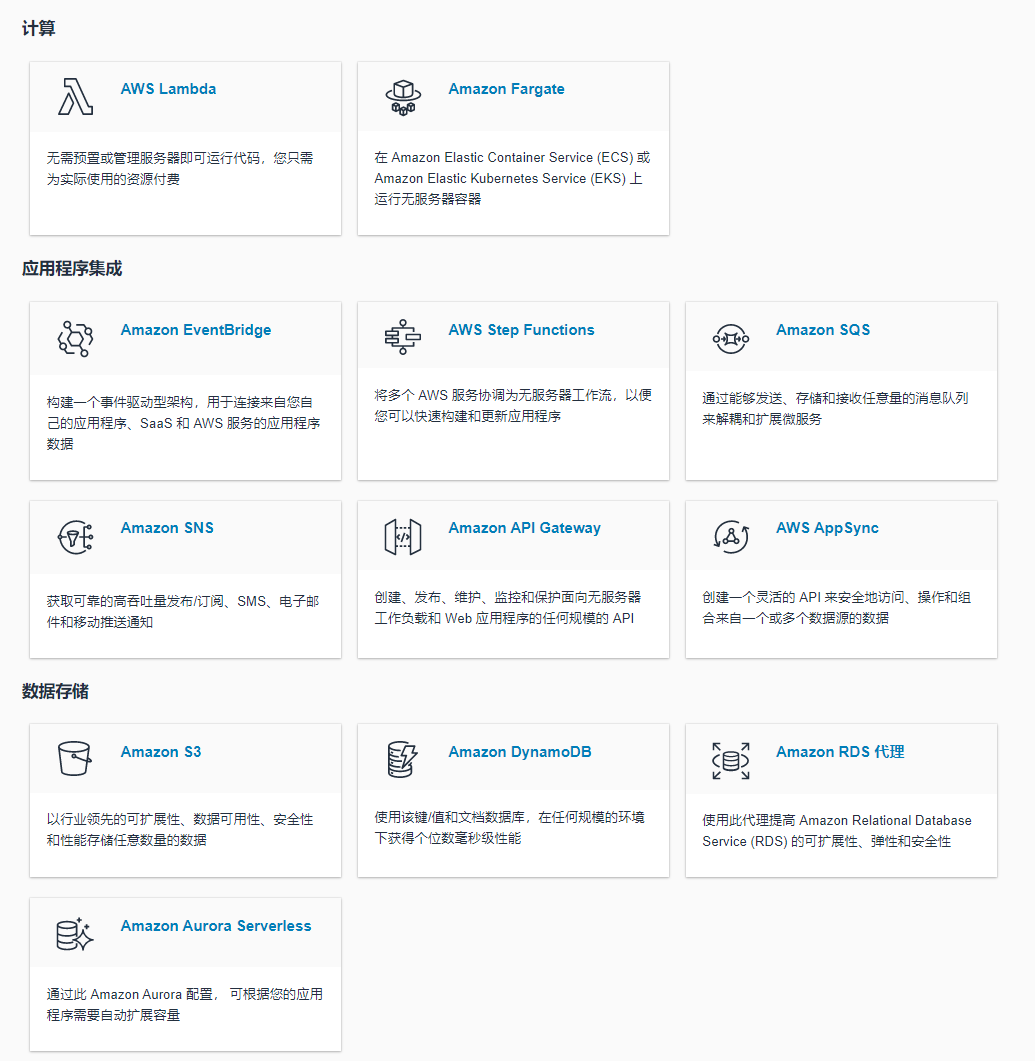Click SQS description starting 通过能够发送

pyautogui.click(x=835, y=409)
